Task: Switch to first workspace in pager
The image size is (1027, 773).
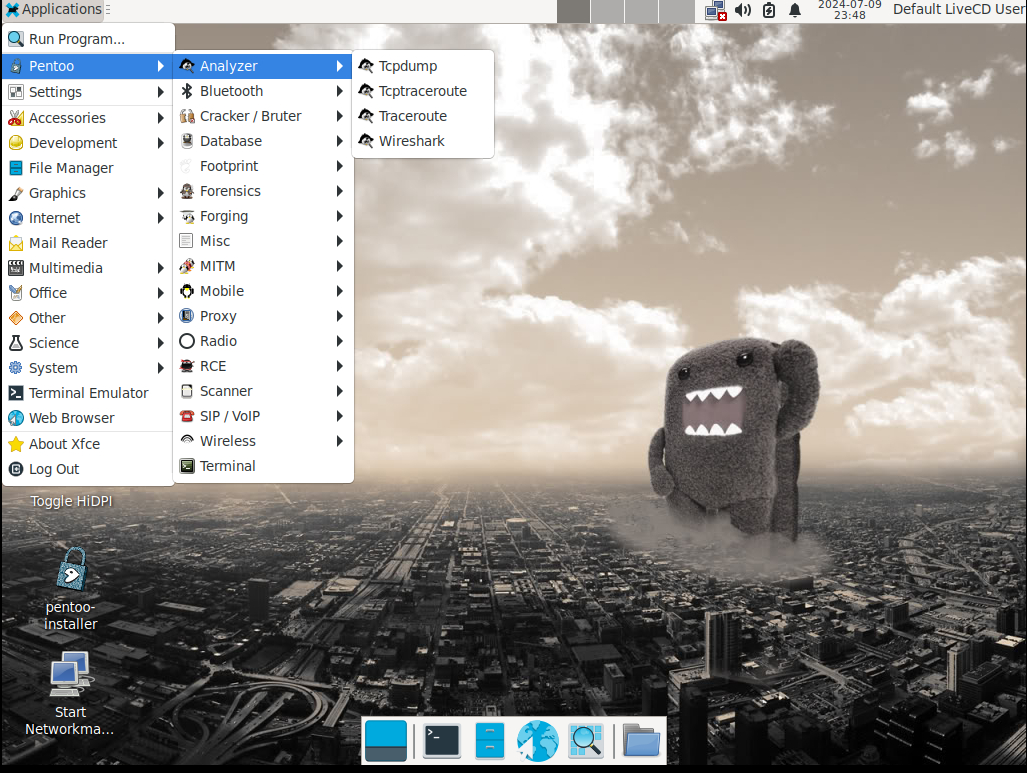Action: pyautogui.click(x=573, y=11)
